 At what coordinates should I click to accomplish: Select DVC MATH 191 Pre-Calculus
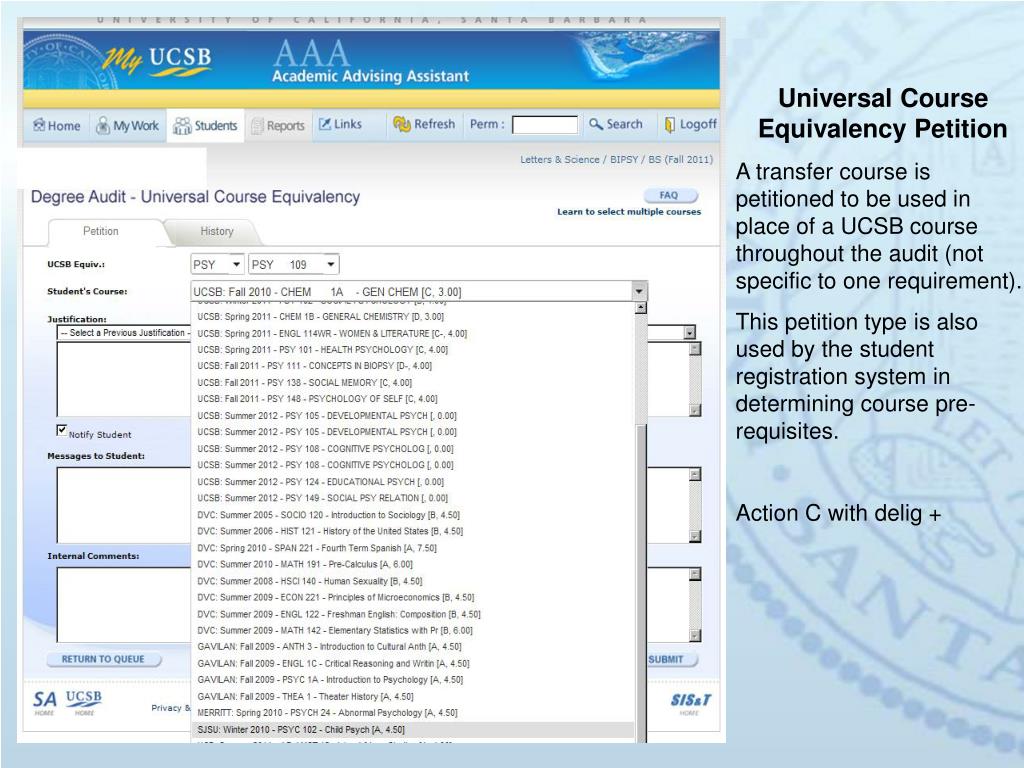coord(413,564)
